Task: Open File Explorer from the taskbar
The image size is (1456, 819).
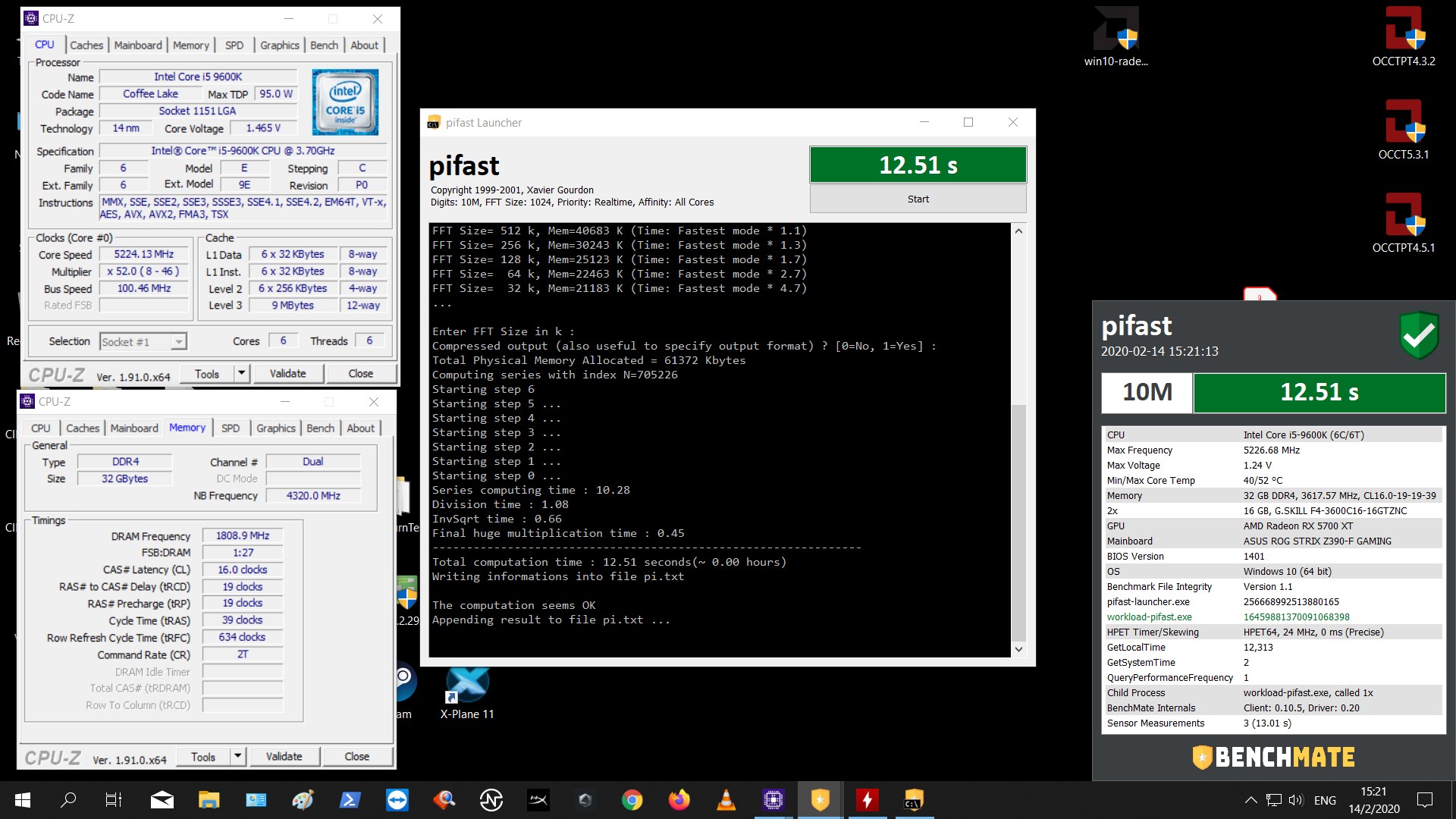Action: point(209,800)
